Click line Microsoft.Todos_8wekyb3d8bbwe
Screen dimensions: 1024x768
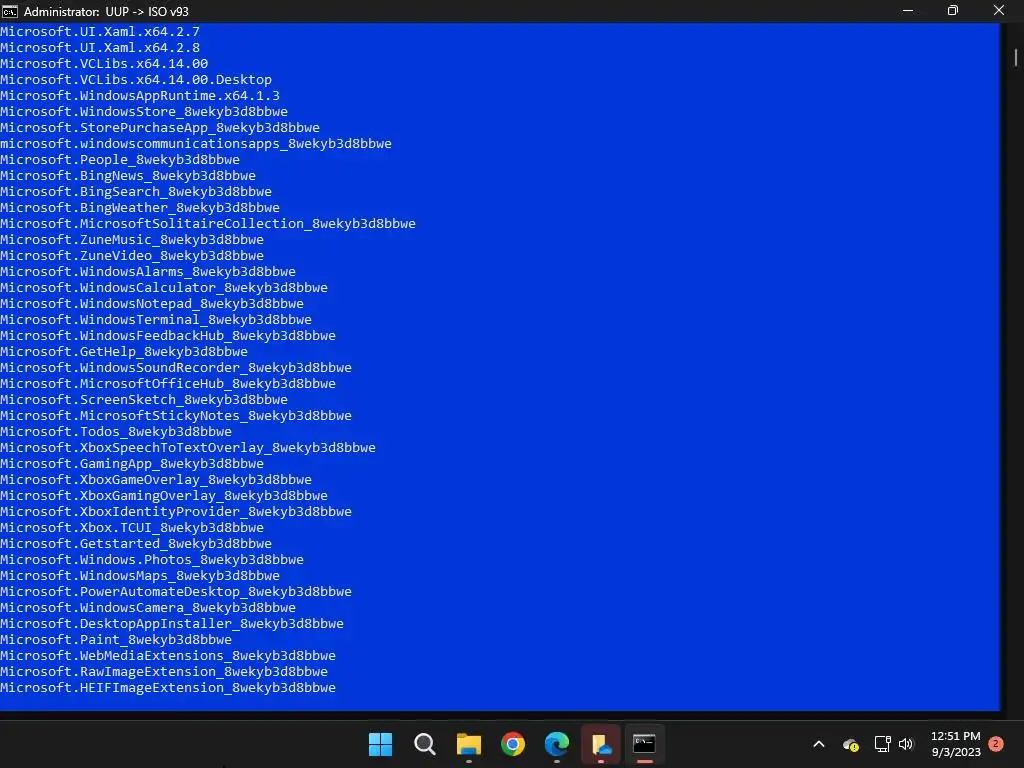[116, 432]
